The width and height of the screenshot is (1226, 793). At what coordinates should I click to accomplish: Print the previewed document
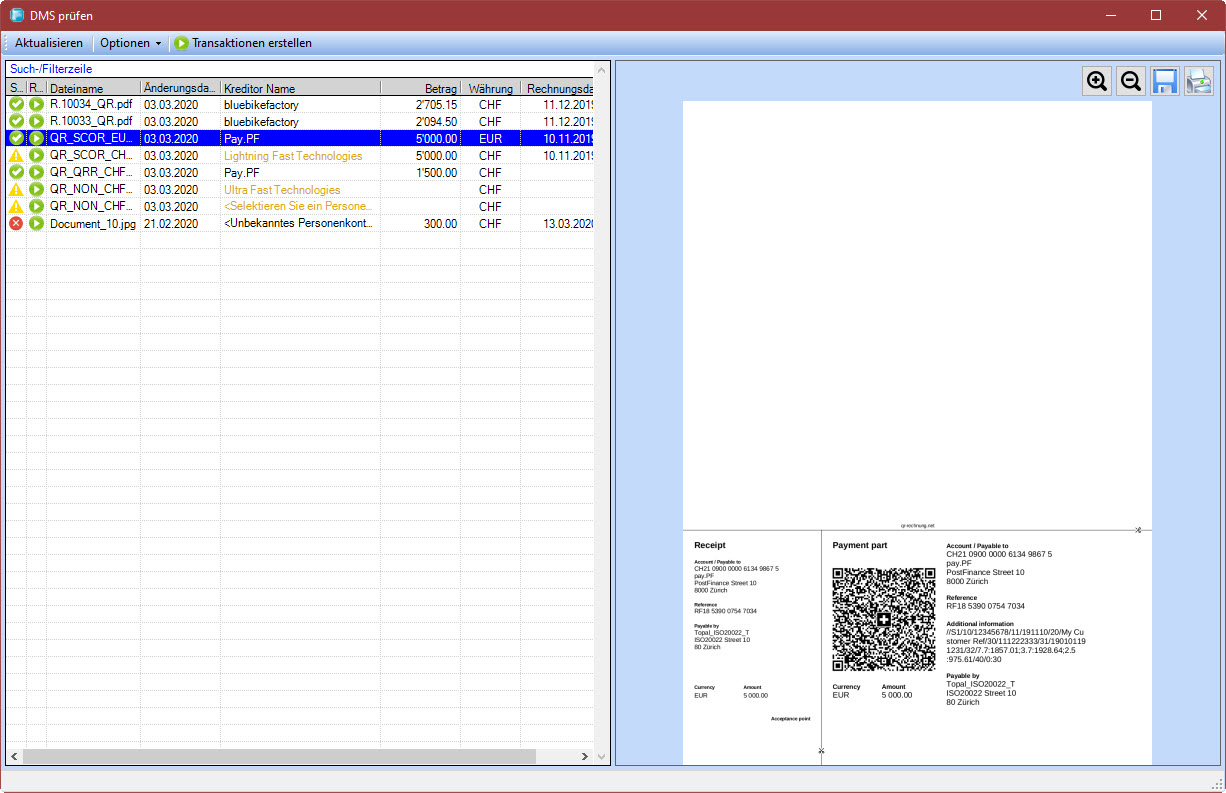click(1198, 82)
